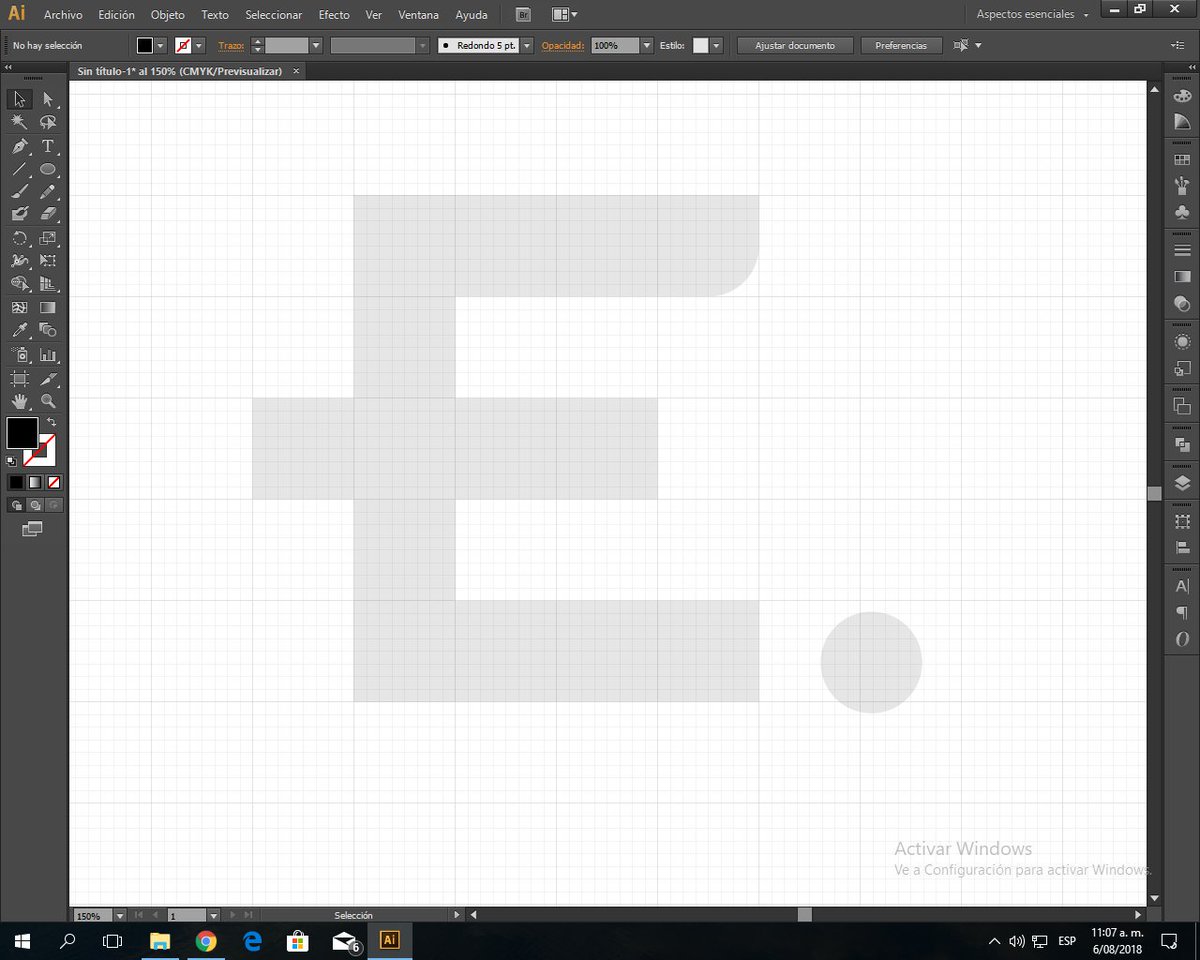Select the Shape Builder tool
This screenshot has width=1200, height=960.
pyautogui.click(x=19, y=284)
